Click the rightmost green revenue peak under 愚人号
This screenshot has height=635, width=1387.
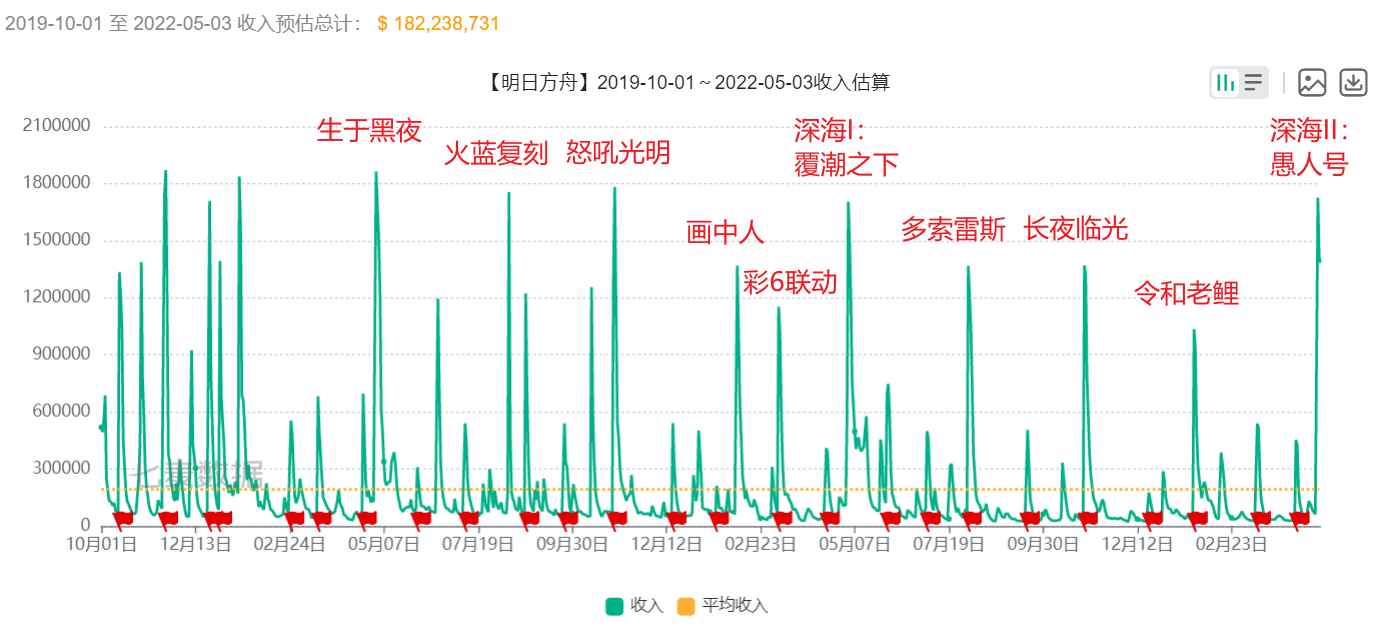[x=1317, y=201]
